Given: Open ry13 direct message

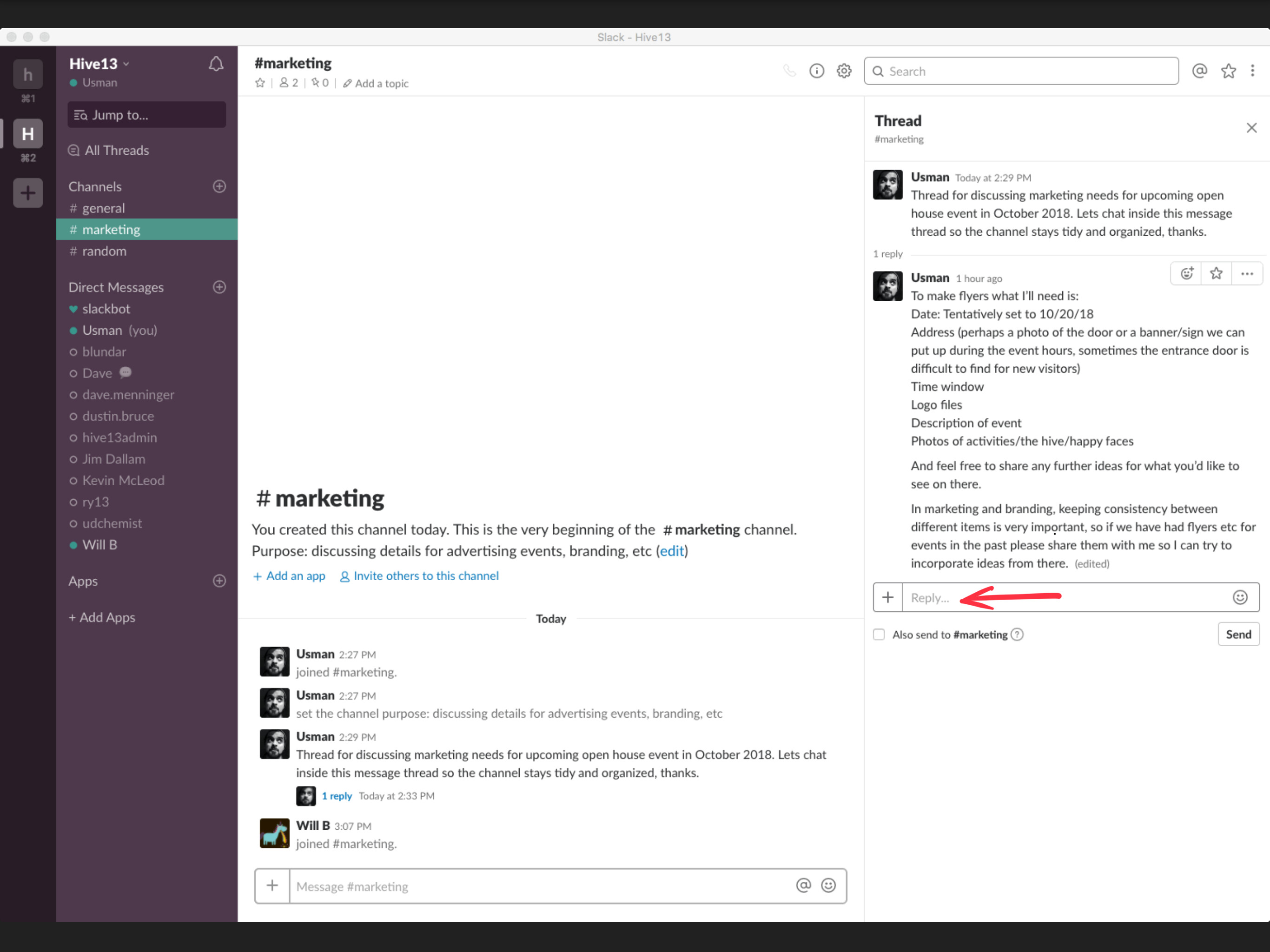Looking at the screenshot, I should click(146, 502).
